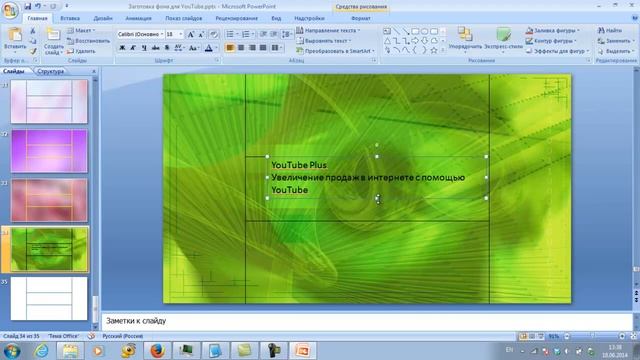
Task: Open Контур фигуры dropdown
Action: coord(551,41)
